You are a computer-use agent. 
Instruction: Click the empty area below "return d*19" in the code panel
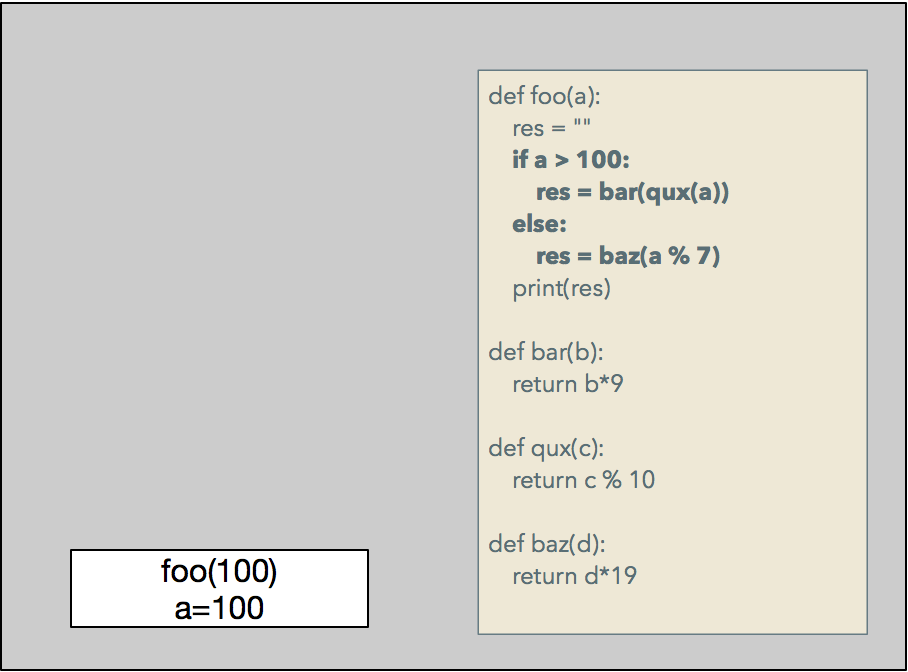click(x=672, y=610)
